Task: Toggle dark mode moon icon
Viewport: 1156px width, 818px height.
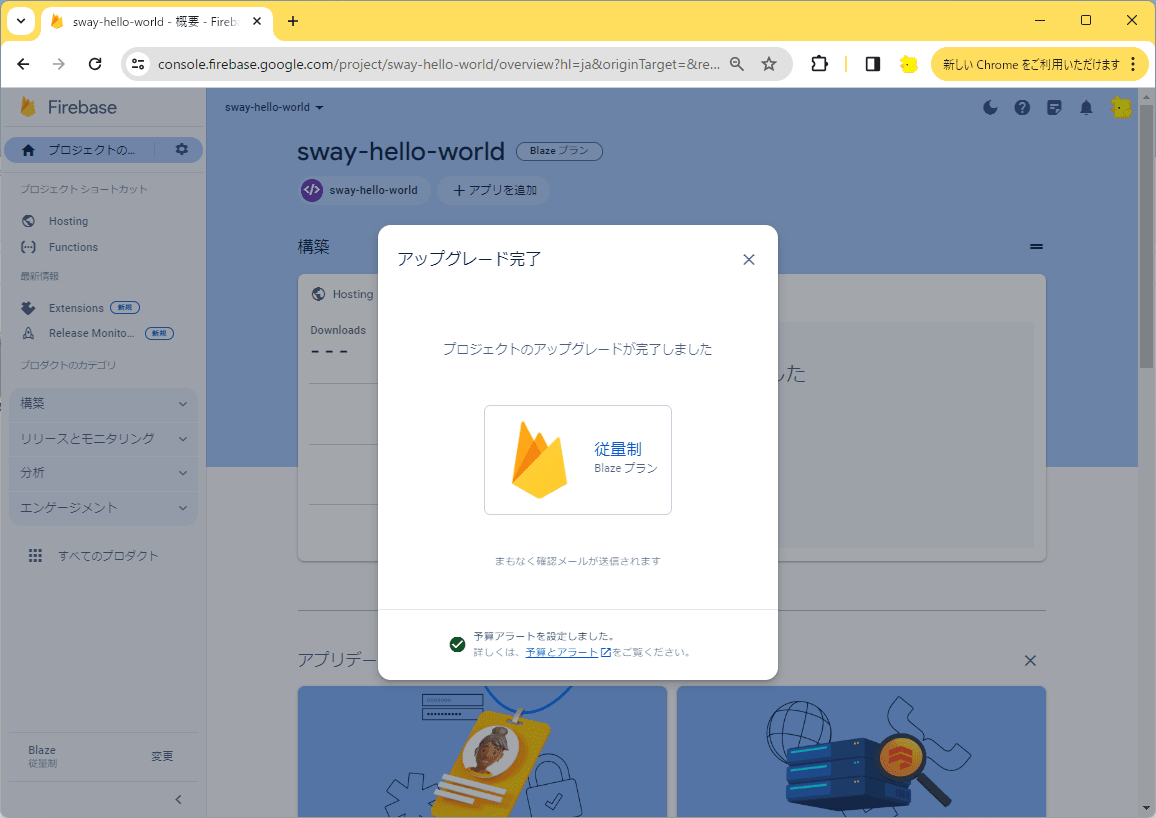Action: coord(990,108)
